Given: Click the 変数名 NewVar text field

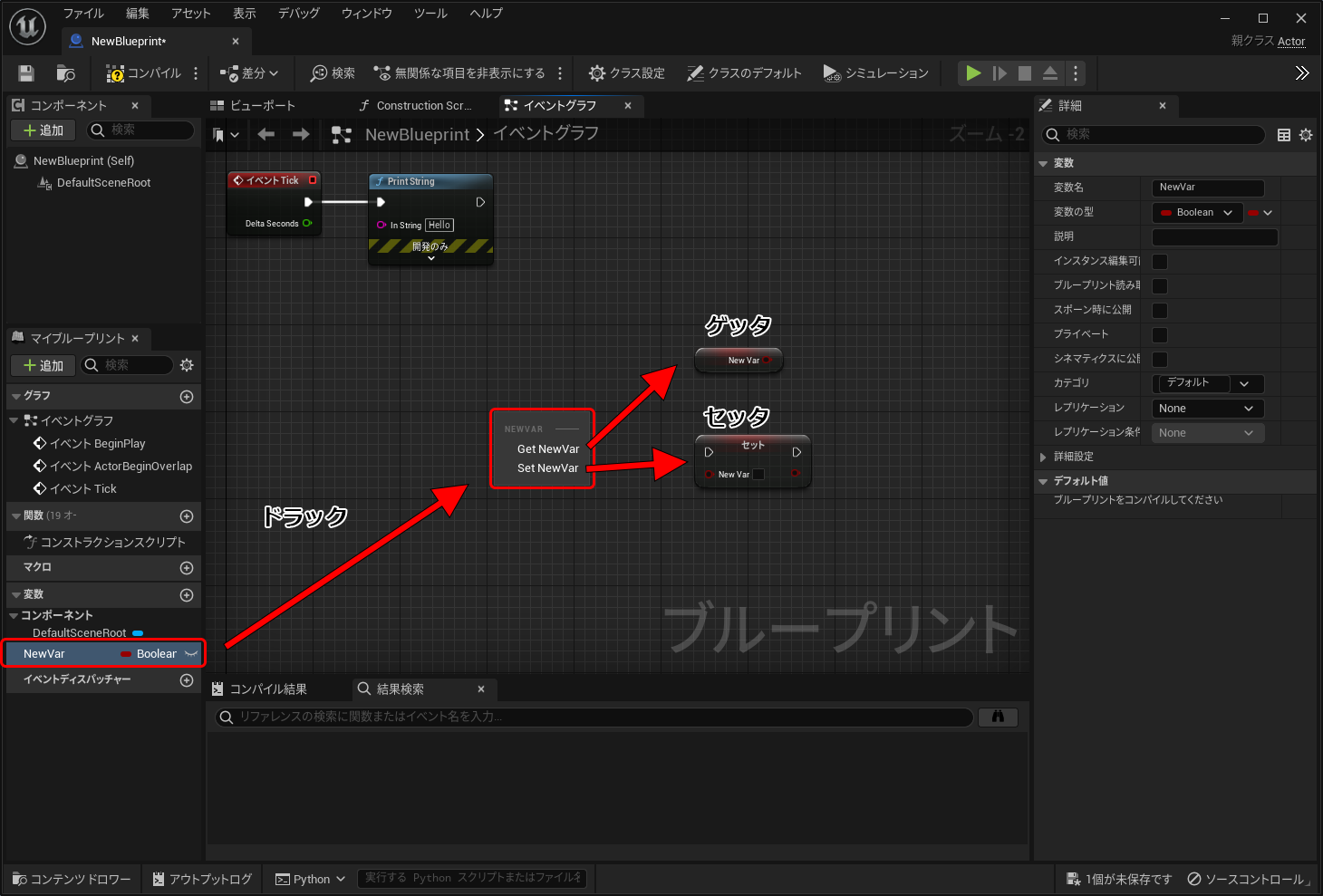Looking at the screenshot, I should (x=1207, y=188).
